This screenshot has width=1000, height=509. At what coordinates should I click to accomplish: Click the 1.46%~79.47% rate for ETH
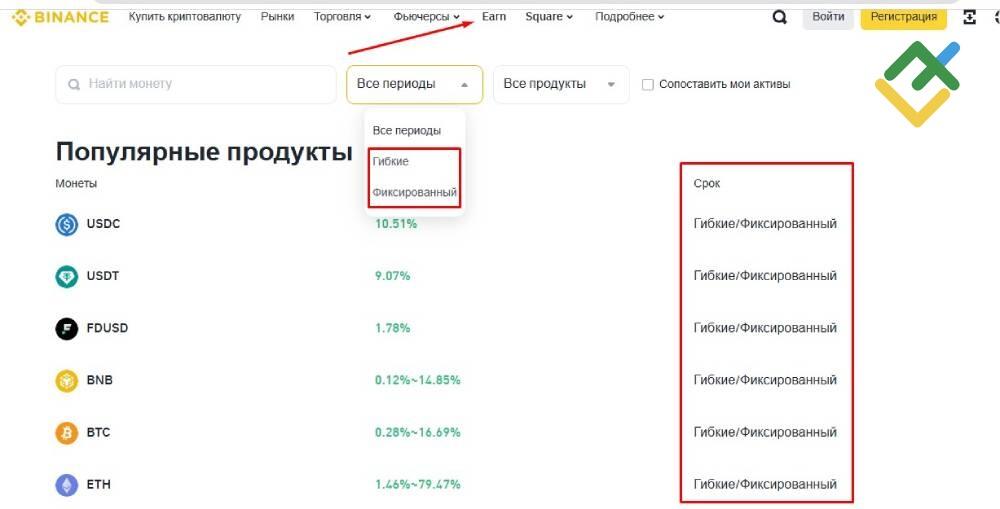coord(418,485)
